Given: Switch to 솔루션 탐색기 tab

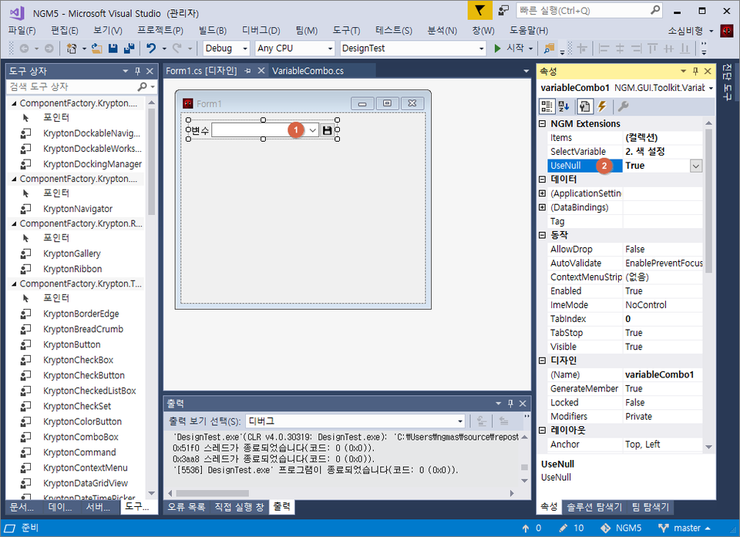Looking at the screenshot, I should [x=594, y=507].
